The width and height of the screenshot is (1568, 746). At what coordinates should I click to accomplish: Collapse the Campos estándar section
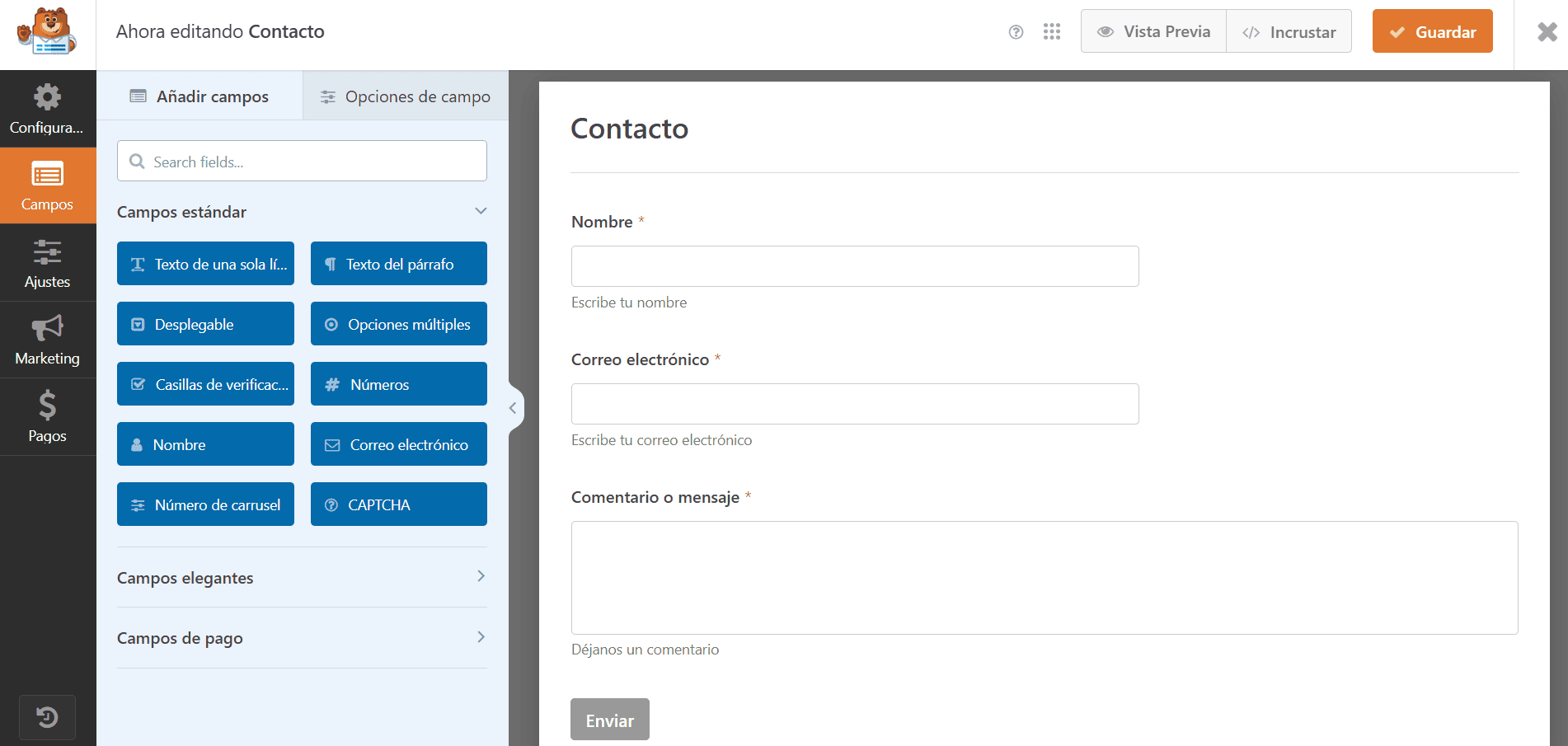coord(481,211)
